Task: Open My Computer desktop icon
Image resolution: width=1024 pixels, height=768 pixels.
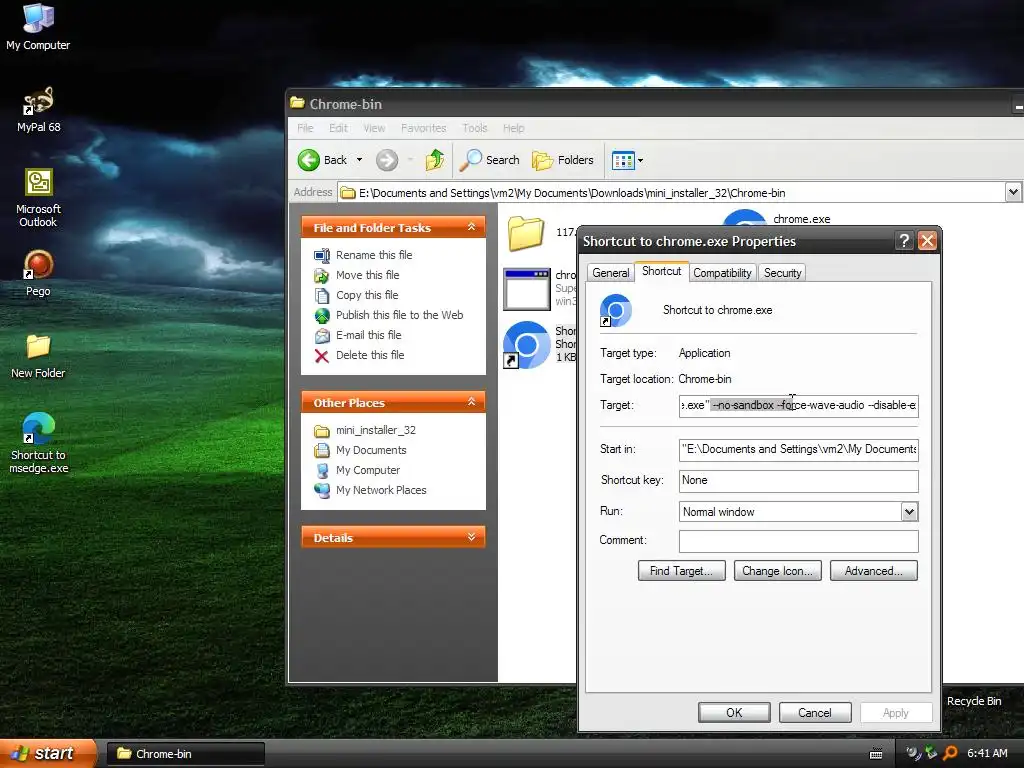Action: click(38, 26)
